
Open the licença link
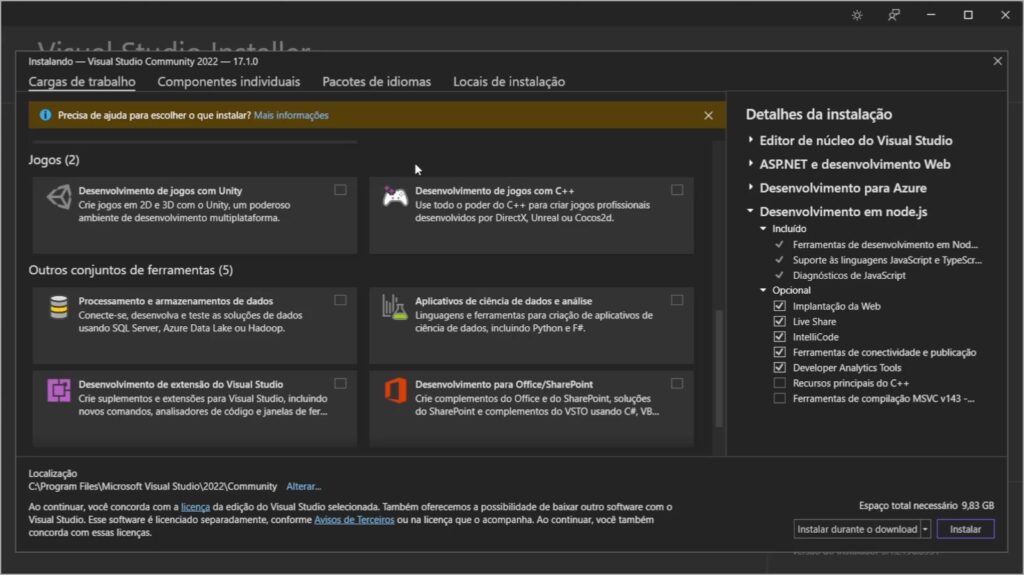195,507
